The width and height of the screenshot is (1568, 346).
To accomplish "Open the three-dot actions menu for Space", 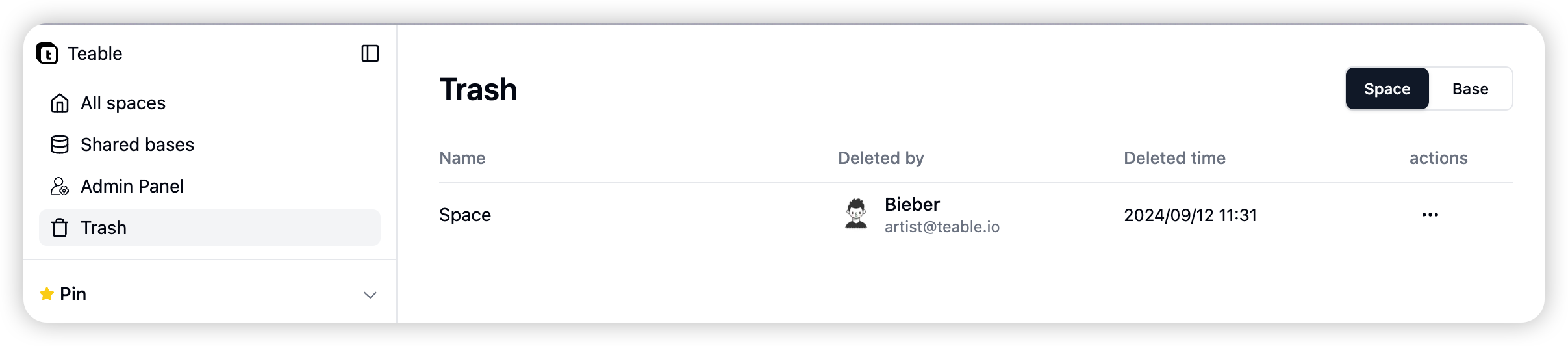I will point(1430,215).
